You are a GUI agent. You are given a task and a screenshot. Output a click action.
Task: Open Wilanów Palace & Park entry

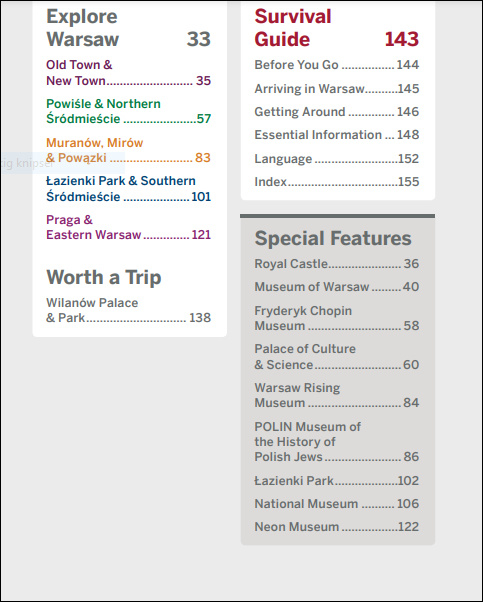click(128, 310)
